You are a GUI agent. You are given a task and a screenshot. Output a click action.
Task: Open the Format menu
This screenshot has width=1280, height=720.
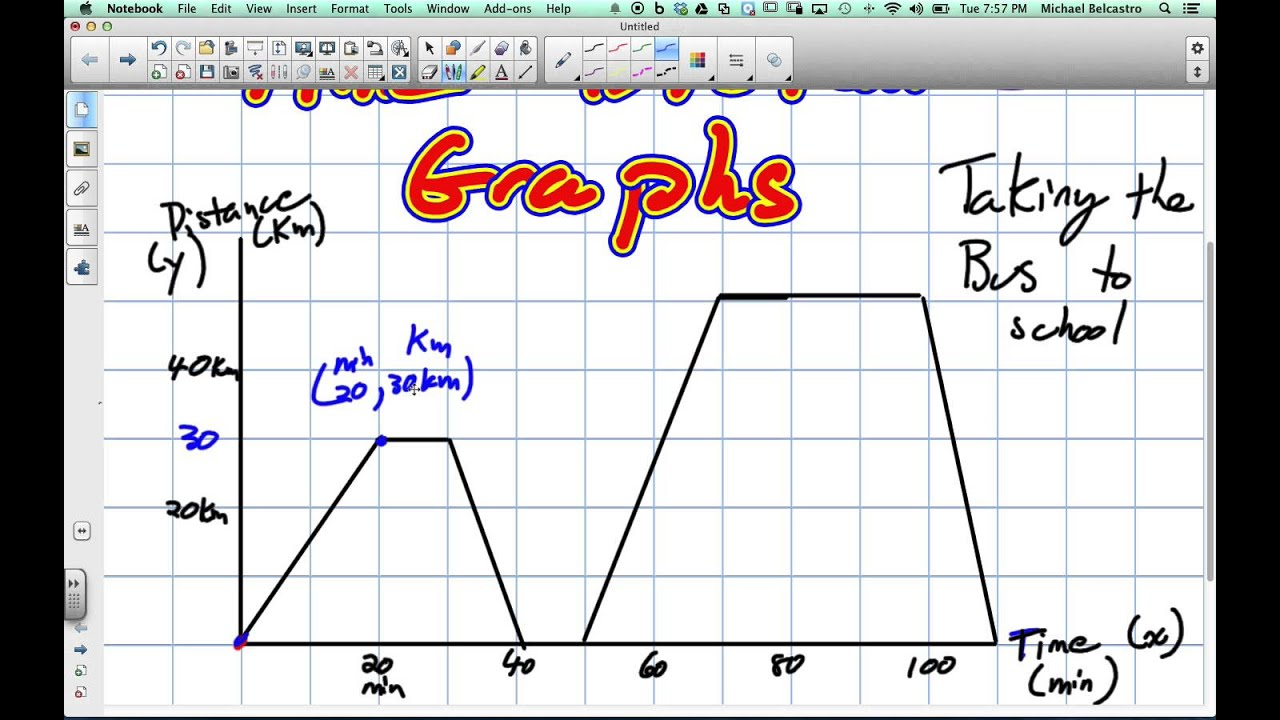pos(350,9)
